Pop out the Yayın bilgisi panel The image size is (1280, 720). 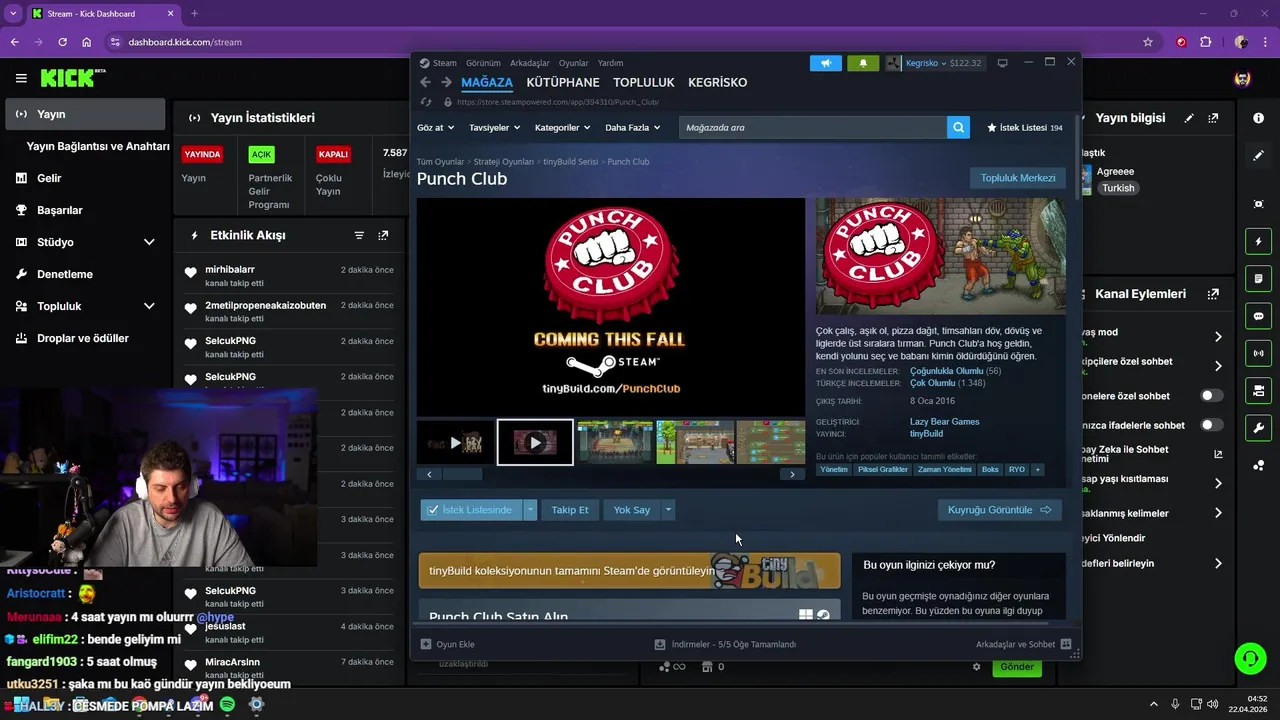click(1213, 118)
